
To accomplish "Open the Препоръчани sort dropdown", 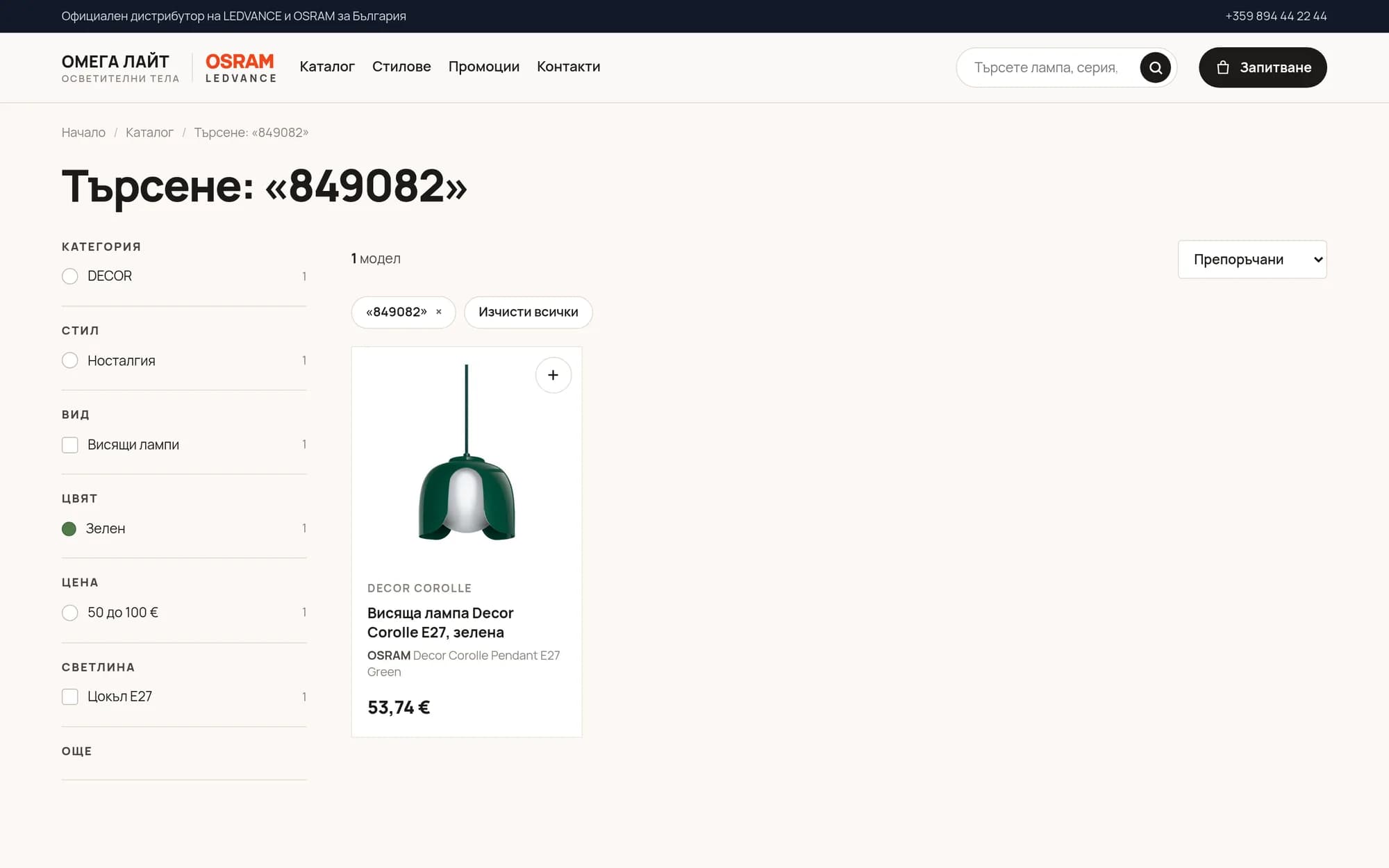I will 1251,259.
